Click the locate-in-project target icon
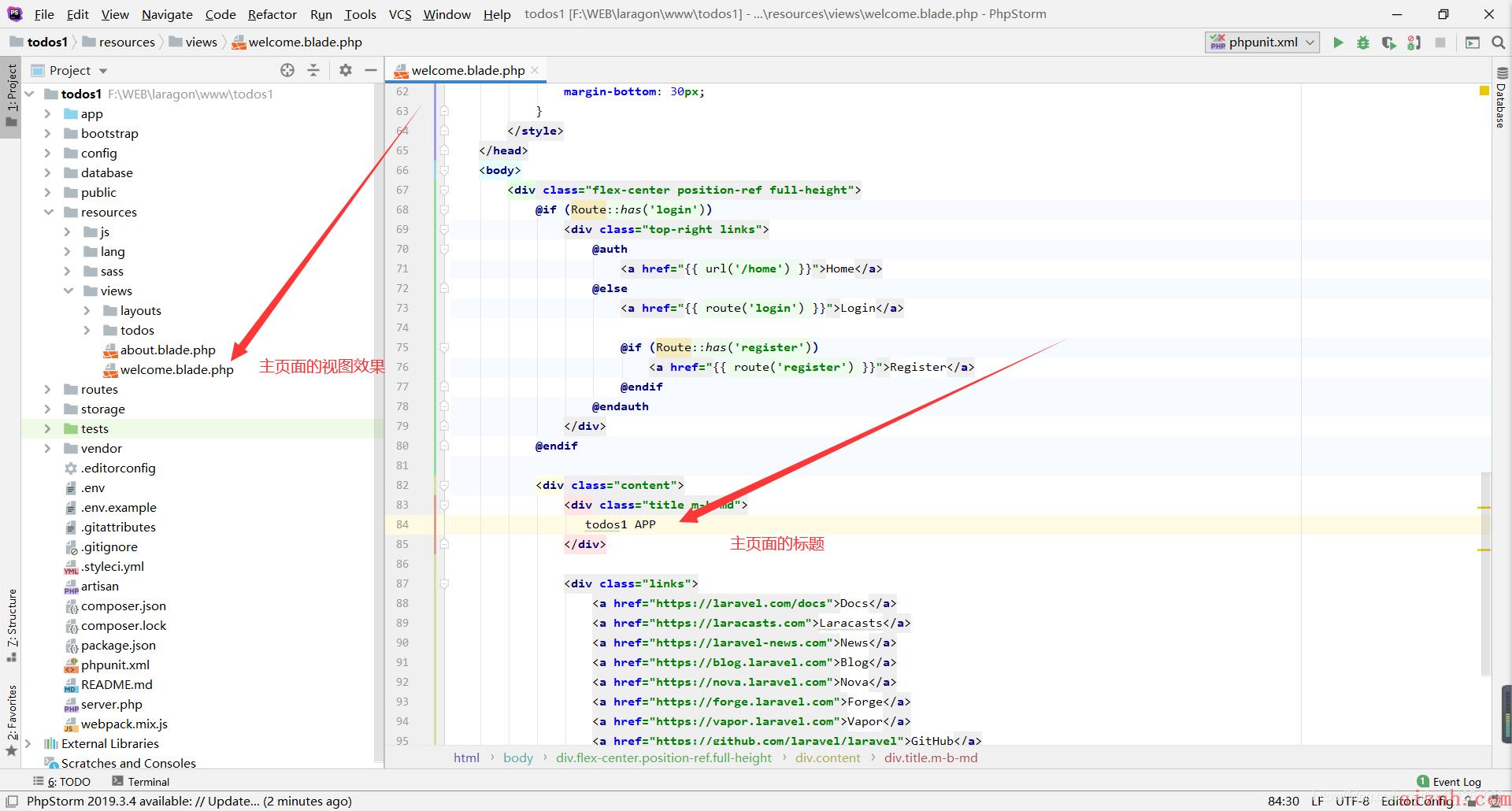This screenshot has height=811, width=1512. click(x=287, y=70)
